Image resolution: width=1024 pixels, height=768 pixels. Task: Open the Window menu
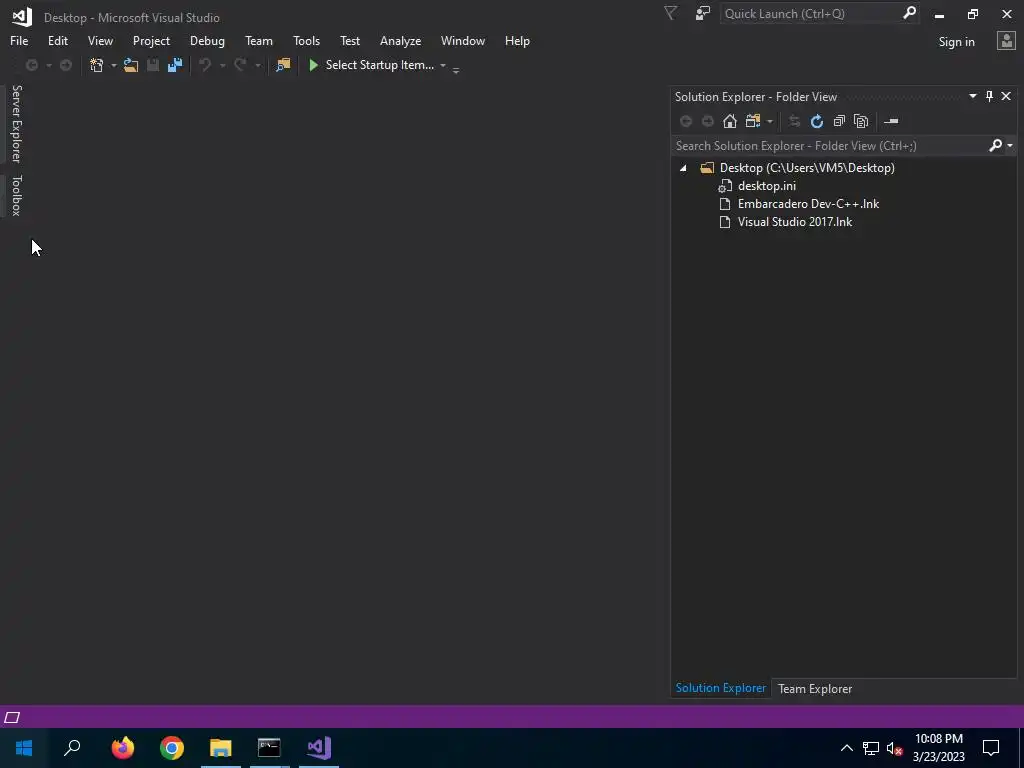pyautogui.click(x=462, y=40)
